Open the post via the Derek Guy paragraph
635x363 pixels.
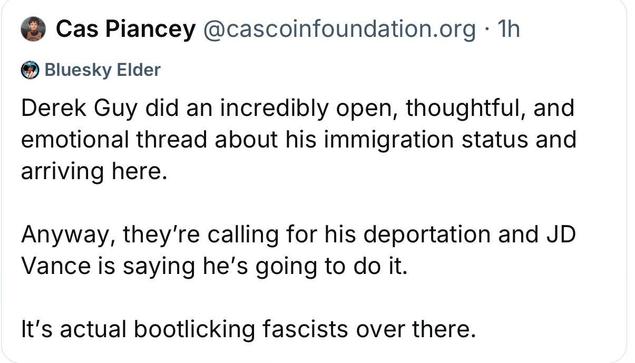point(298,140)
